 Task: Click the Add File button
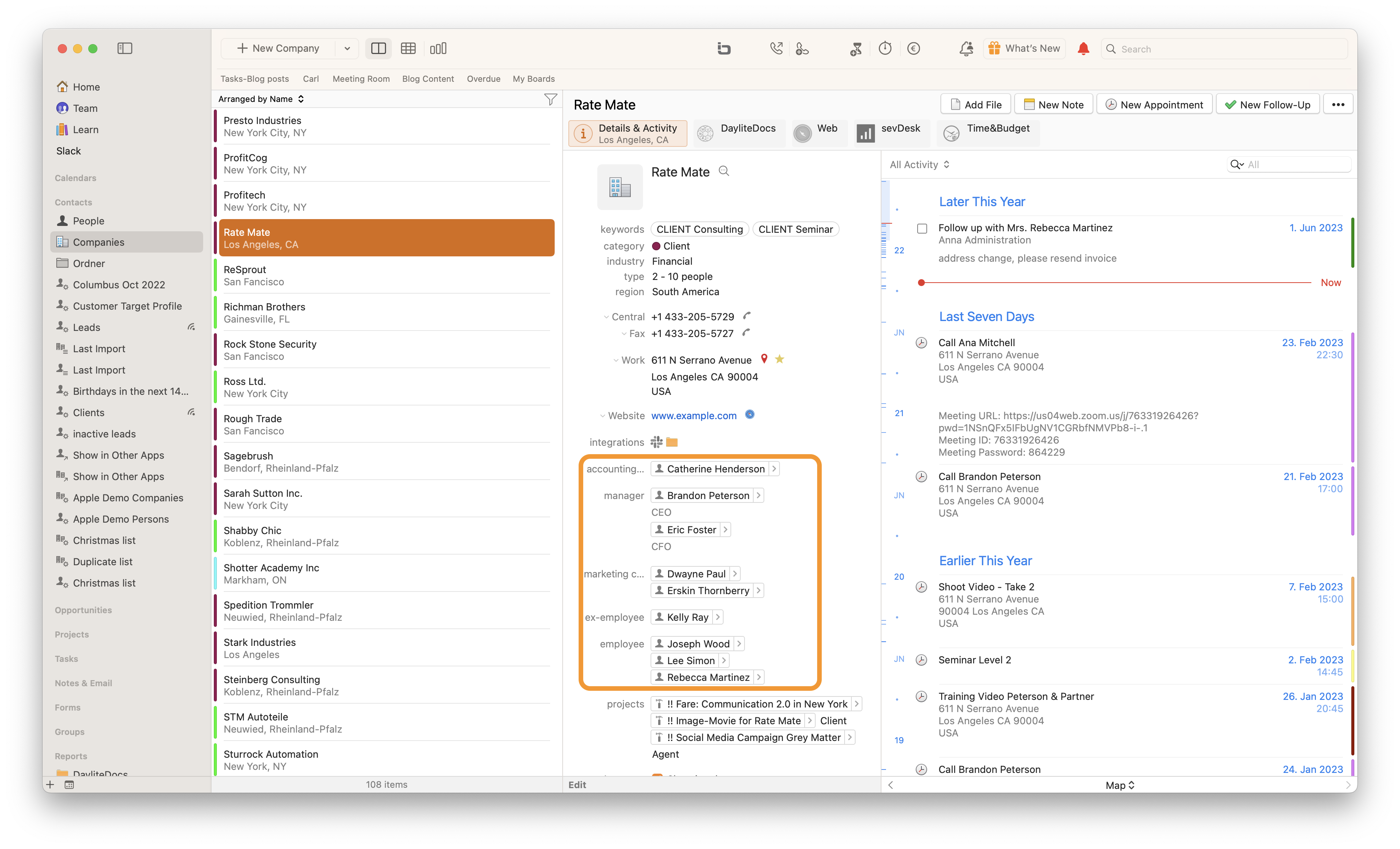coord(975,105)
